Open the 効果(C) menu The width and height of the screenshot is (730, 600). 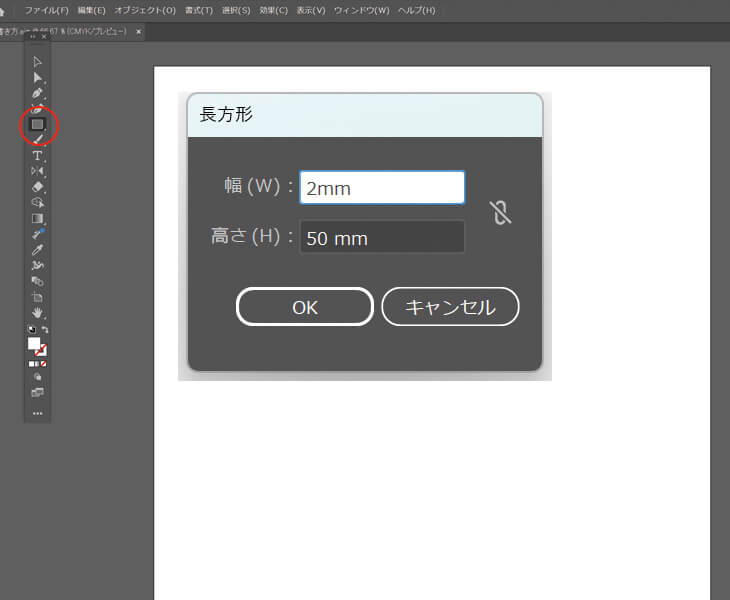coord(273,10)
